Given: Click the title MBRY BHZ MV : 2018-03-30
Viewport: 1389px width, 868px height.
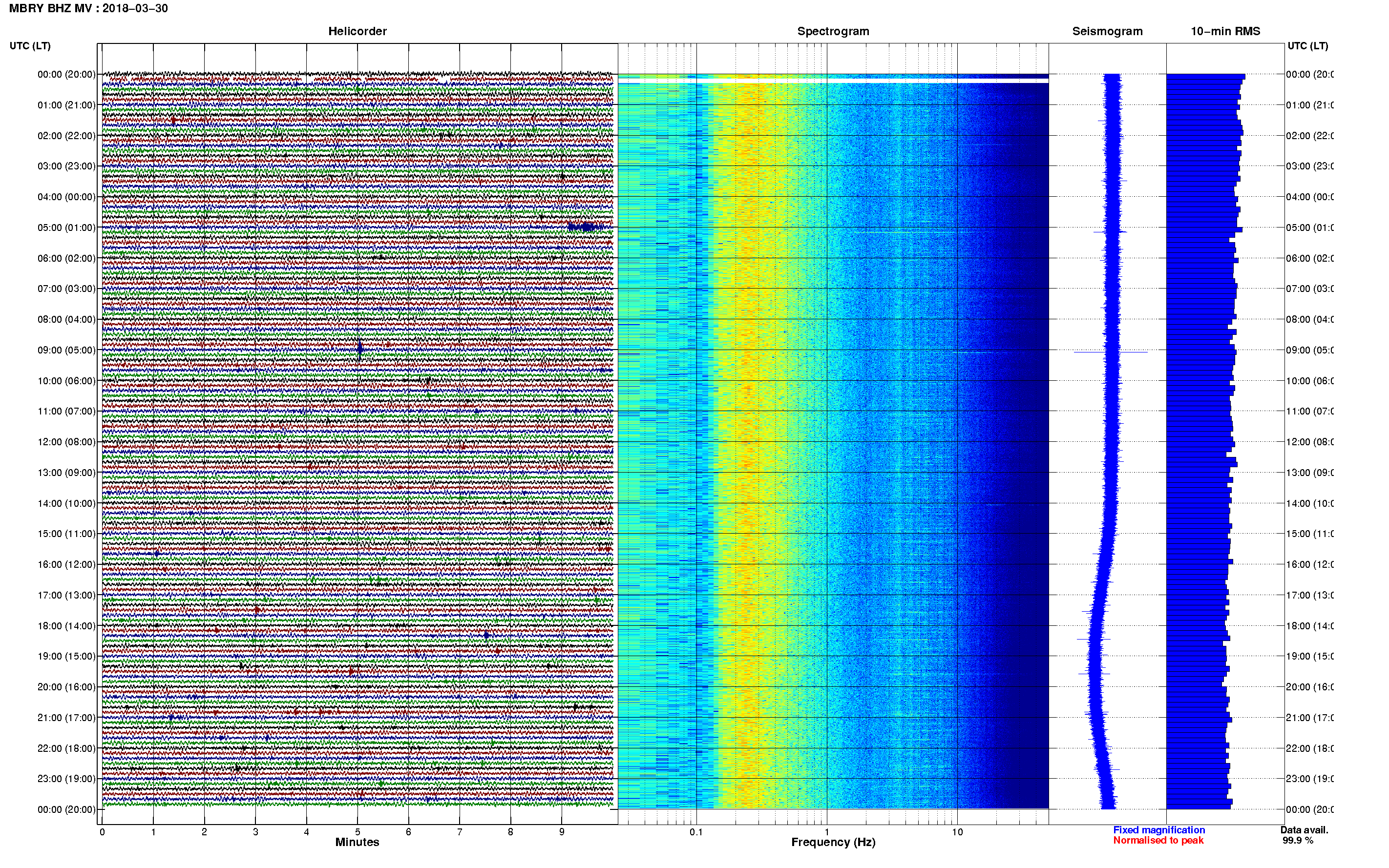Looking at the screenshot, I should (x=88, y=9).
